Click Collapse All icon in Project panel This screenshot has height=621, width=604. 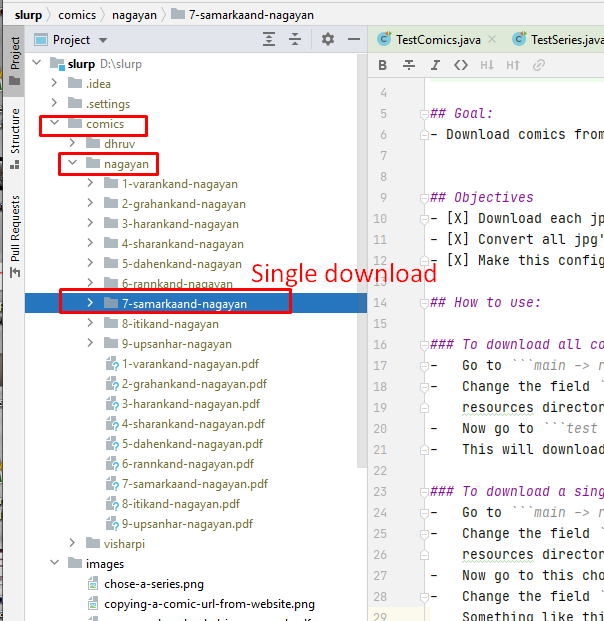pos(295,39)
